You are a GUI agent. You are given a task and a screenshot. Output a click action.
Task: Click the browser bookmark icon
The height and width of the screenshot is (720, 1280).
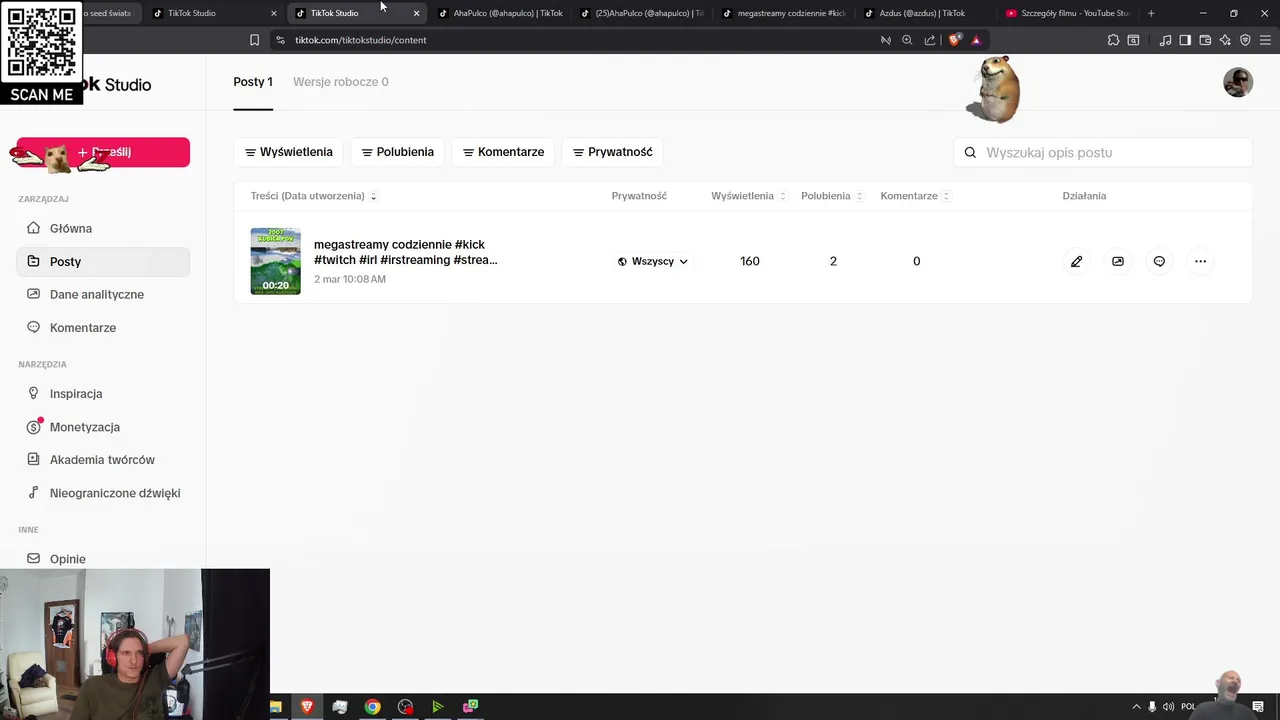(x=254, y=40)
